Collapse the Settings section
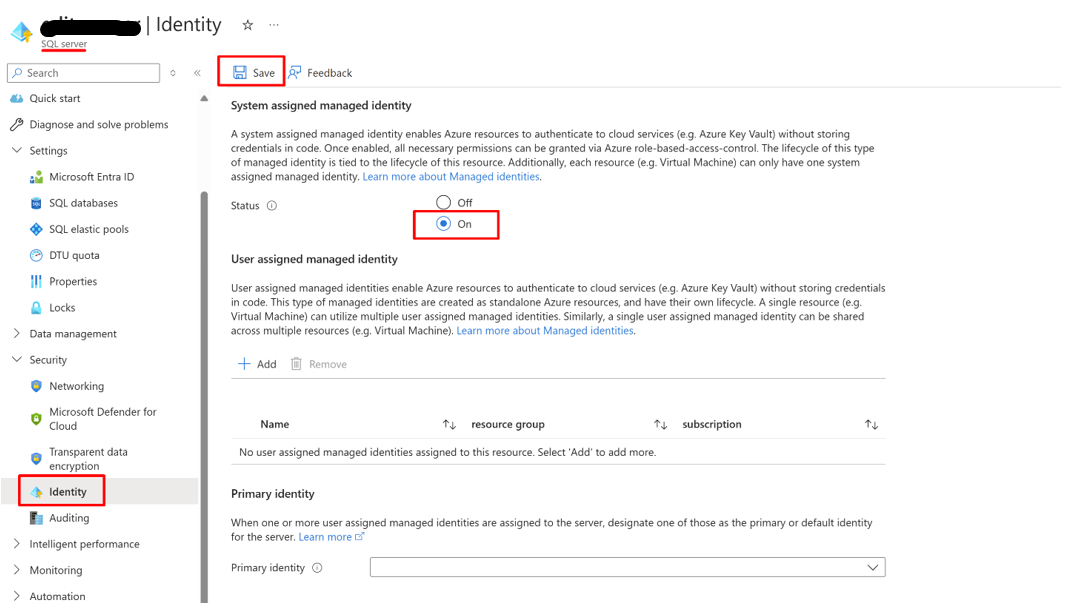Viewport: 1073px width, 607px height. click(46, 150)
